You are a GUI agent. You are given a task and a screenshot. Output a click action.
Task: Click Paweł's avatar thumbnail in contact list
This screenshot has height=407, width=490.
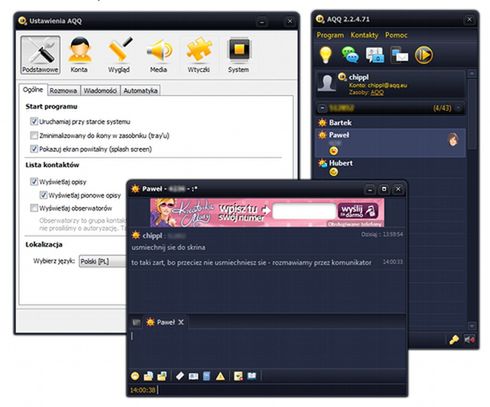453,140
